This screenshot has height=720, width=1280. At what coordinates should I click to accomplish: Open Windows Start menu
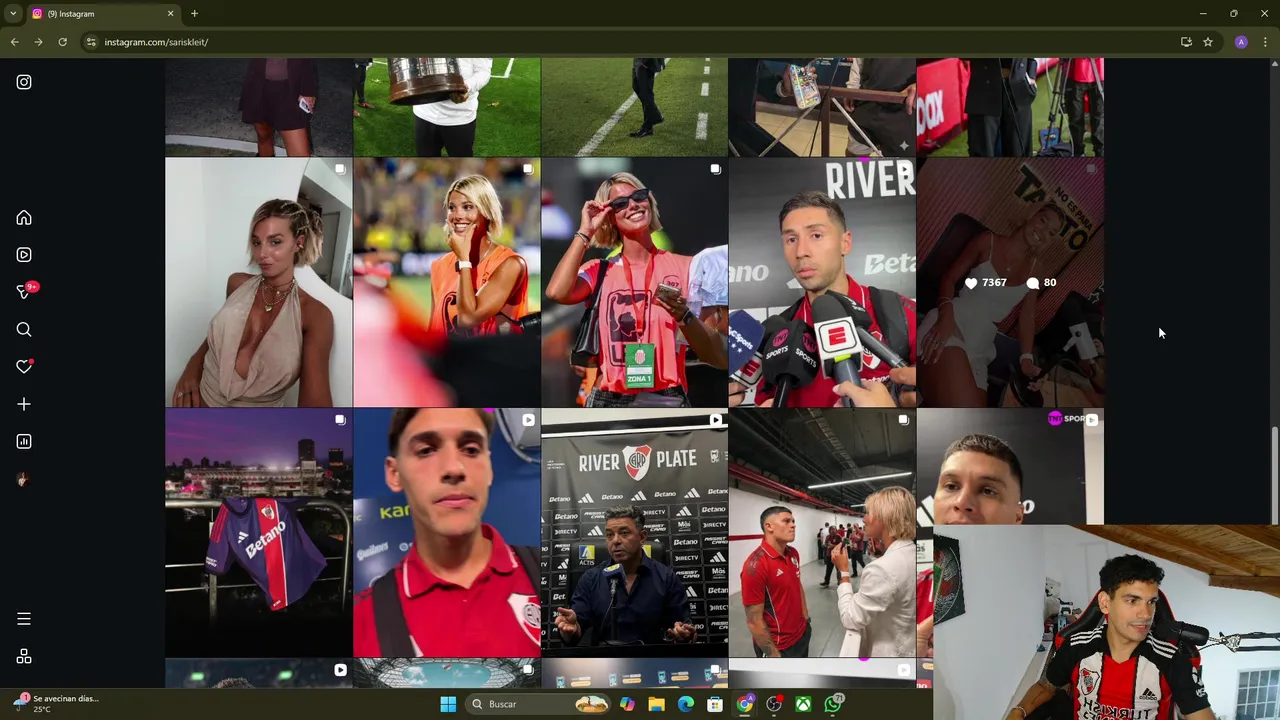(x=448, y=704)
